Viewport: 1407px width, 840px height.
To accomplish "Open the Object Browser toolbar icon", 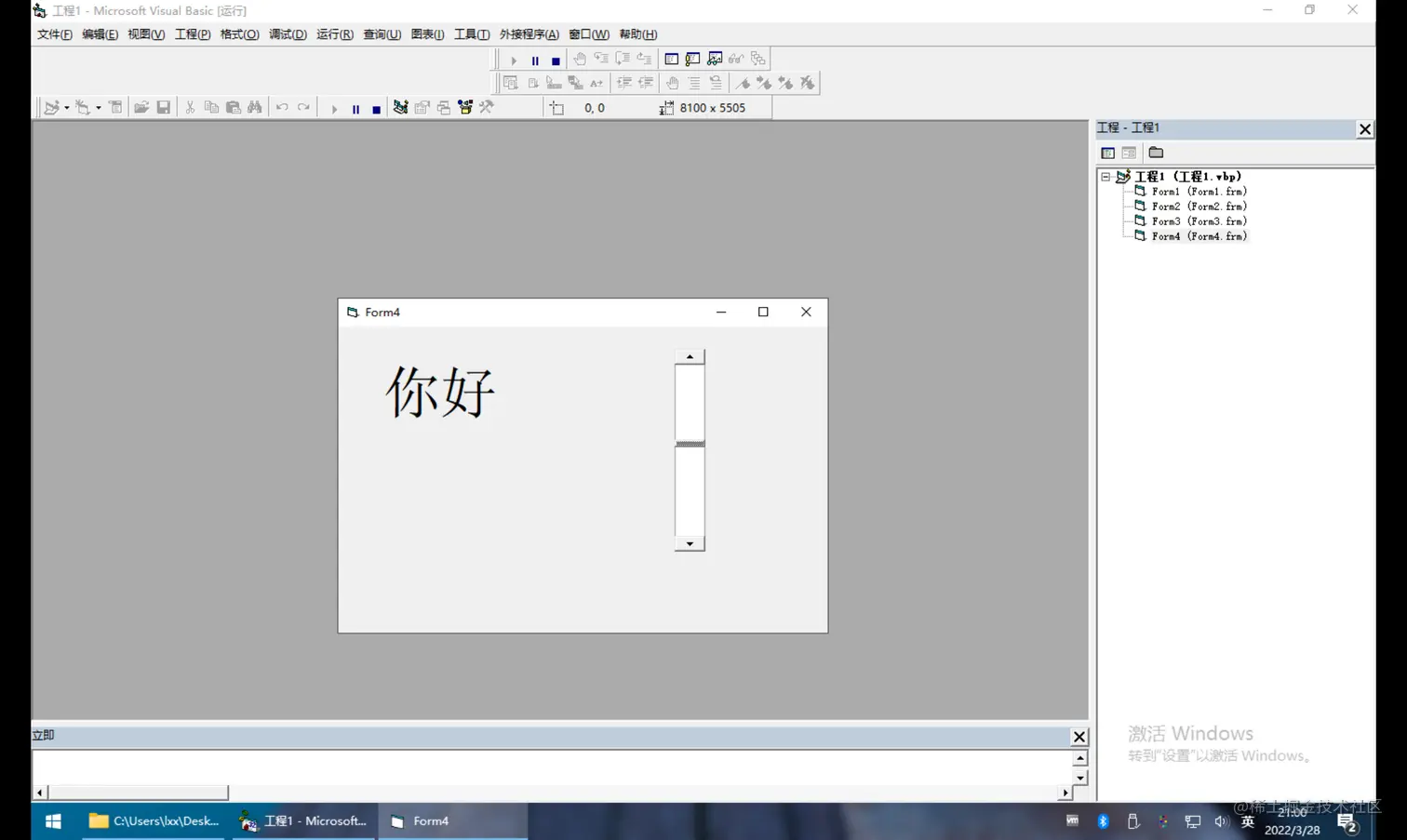I will click(465, 108).
